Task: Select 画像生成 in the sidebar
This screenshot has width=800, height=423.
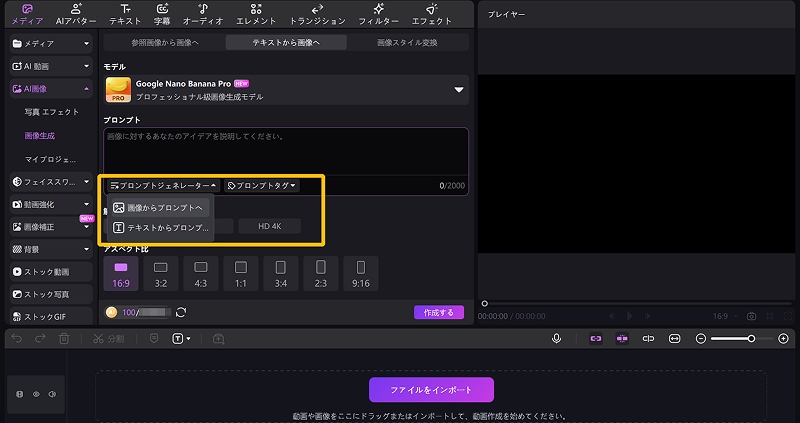Action: pyautogui.click(x=40, y=136)
